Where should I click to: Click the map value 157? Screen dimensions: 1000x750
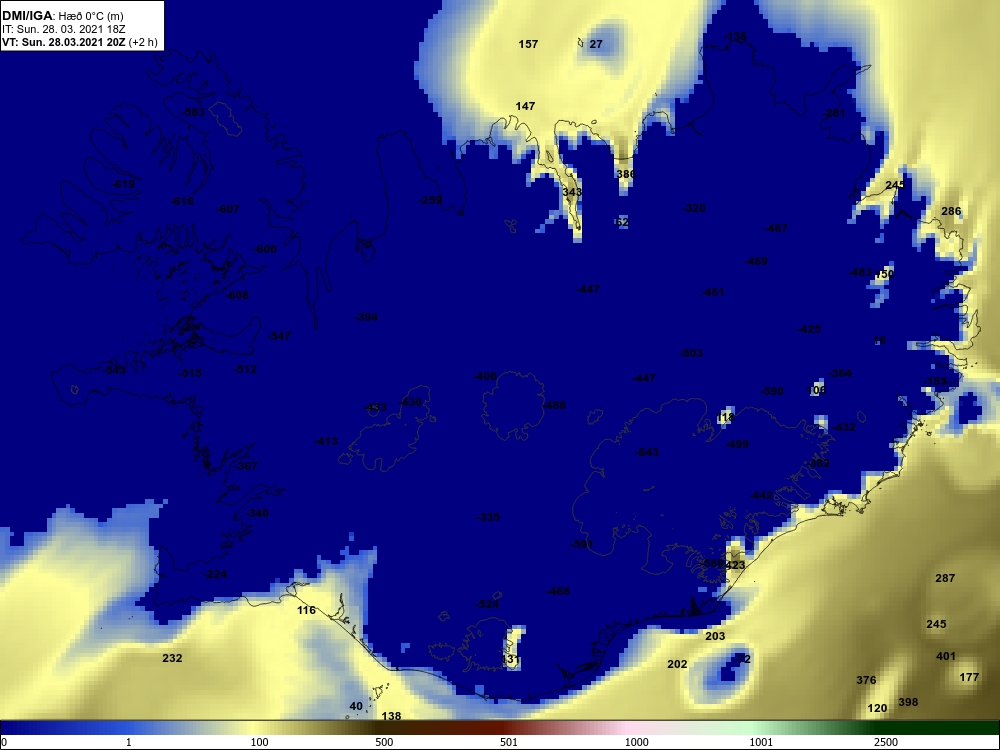(x=528, y=44)
